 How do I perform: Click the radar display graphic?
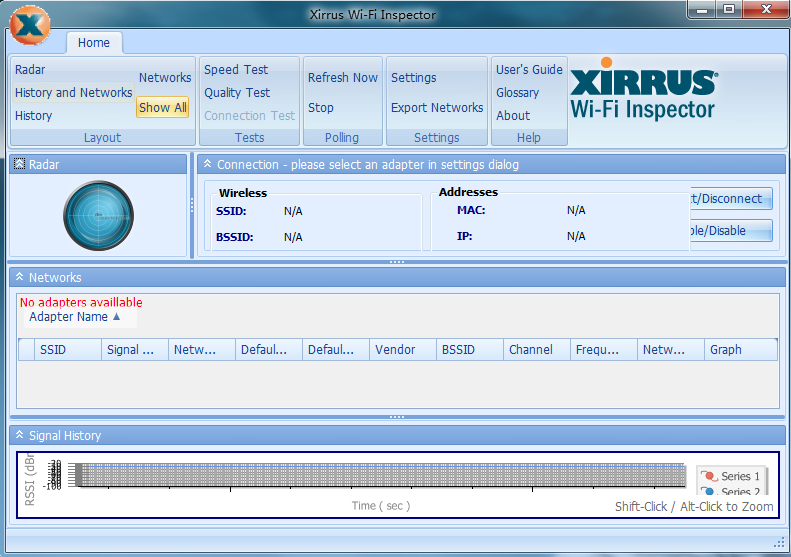(x=98, y=215)
